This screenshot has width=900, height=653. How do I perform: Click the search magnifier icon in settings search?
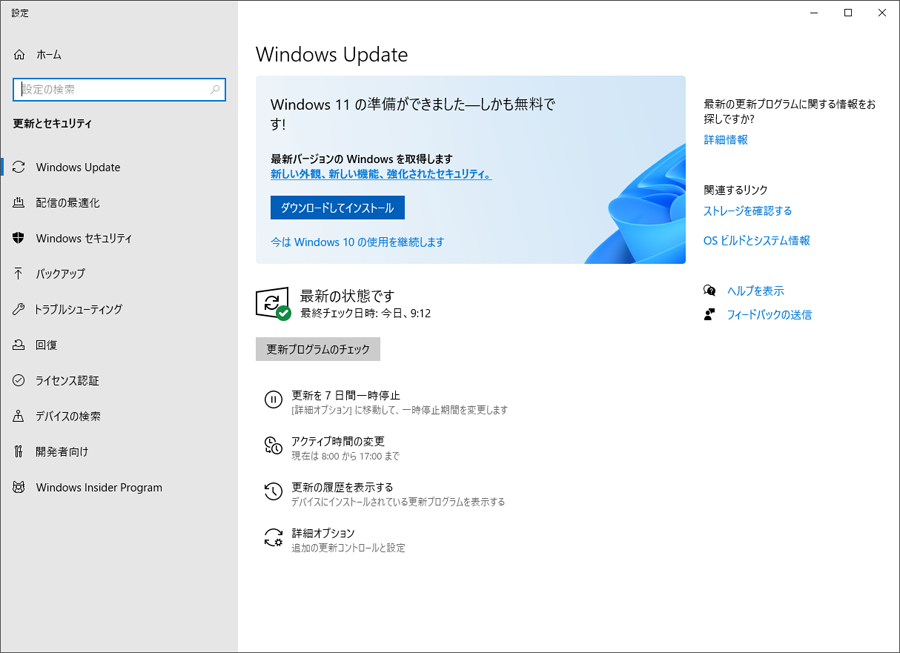tap(215, 90)
